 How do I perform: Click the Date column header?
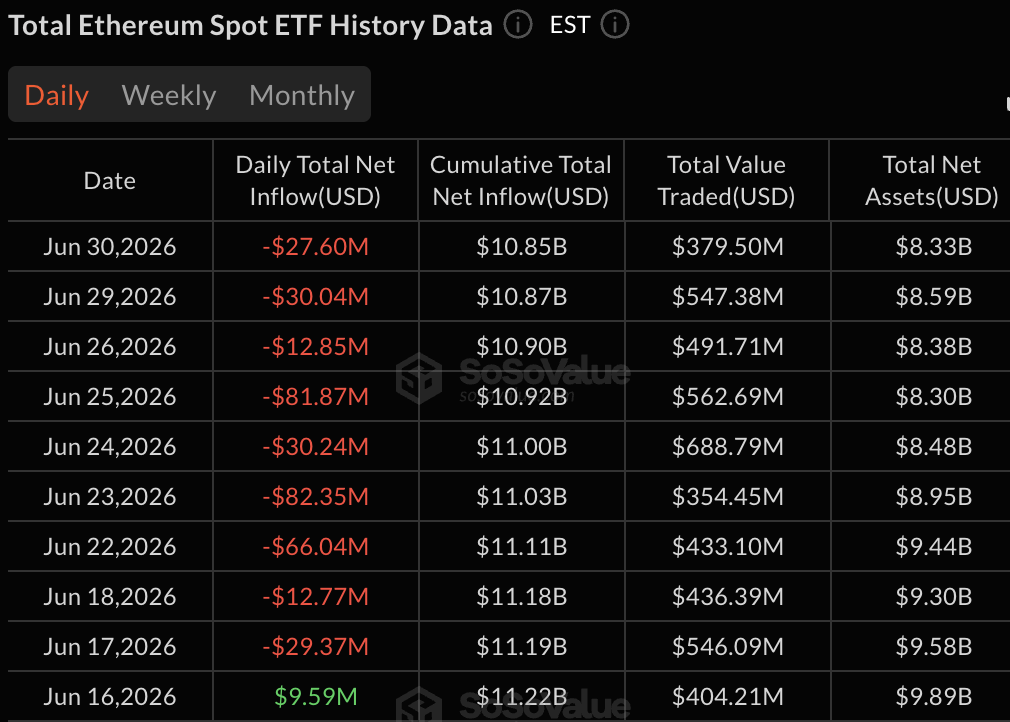[x=110, y=181]
